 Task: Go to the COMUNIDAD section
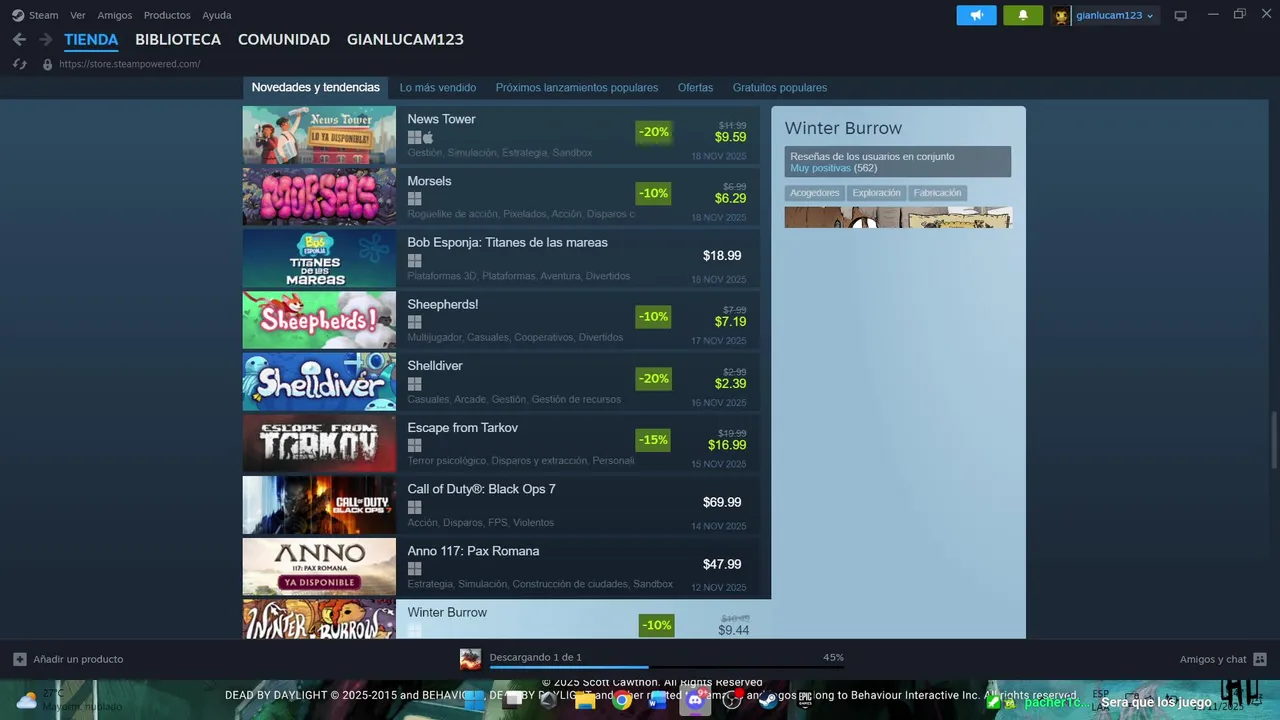pos(284,40)
